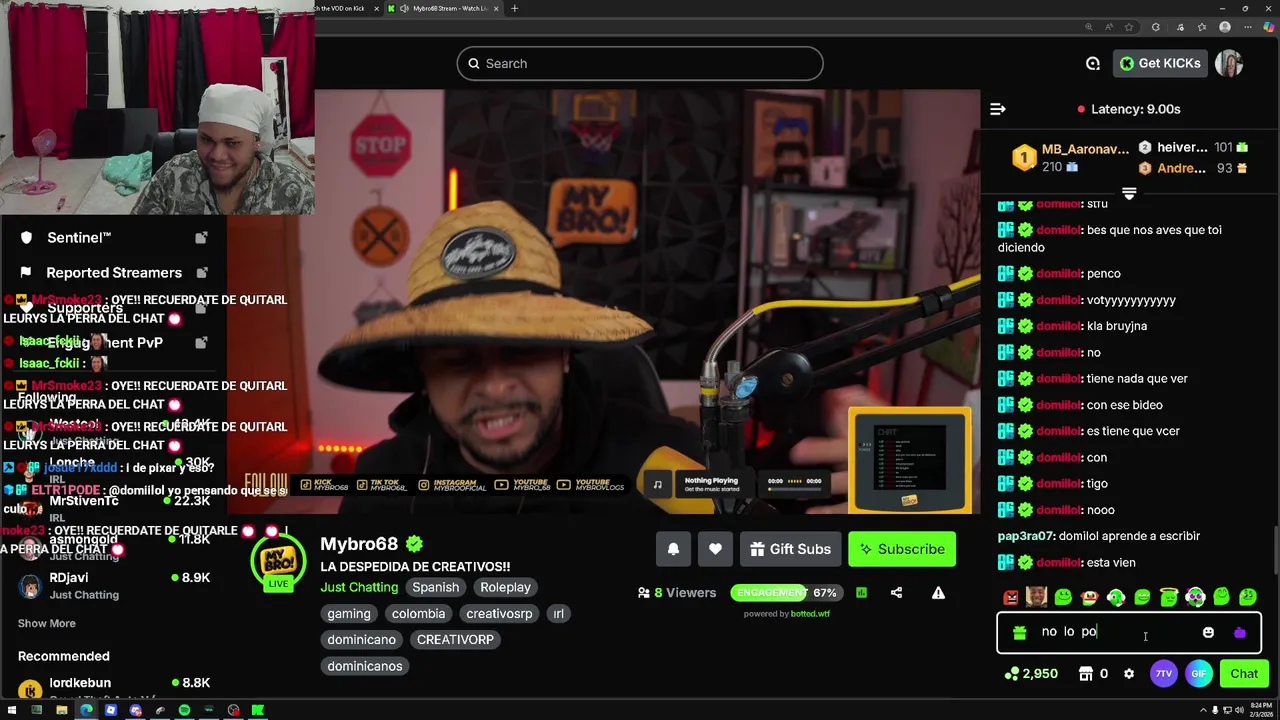Open the GIF picker button
This screenshot has height=720, width=1280.
(1198, 674)
